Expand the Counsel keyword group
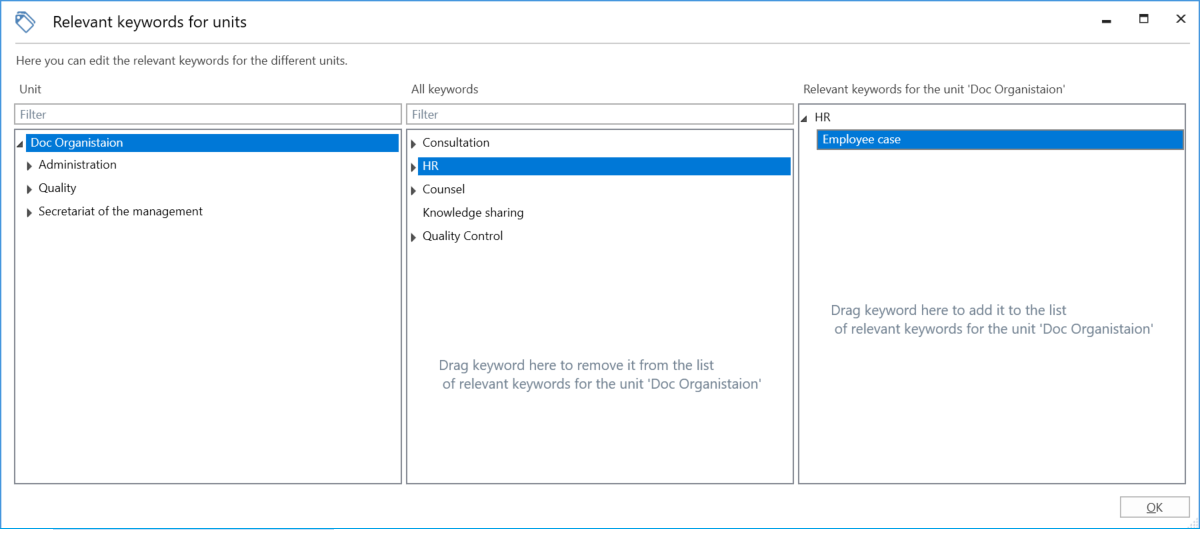 coord(414,190)
